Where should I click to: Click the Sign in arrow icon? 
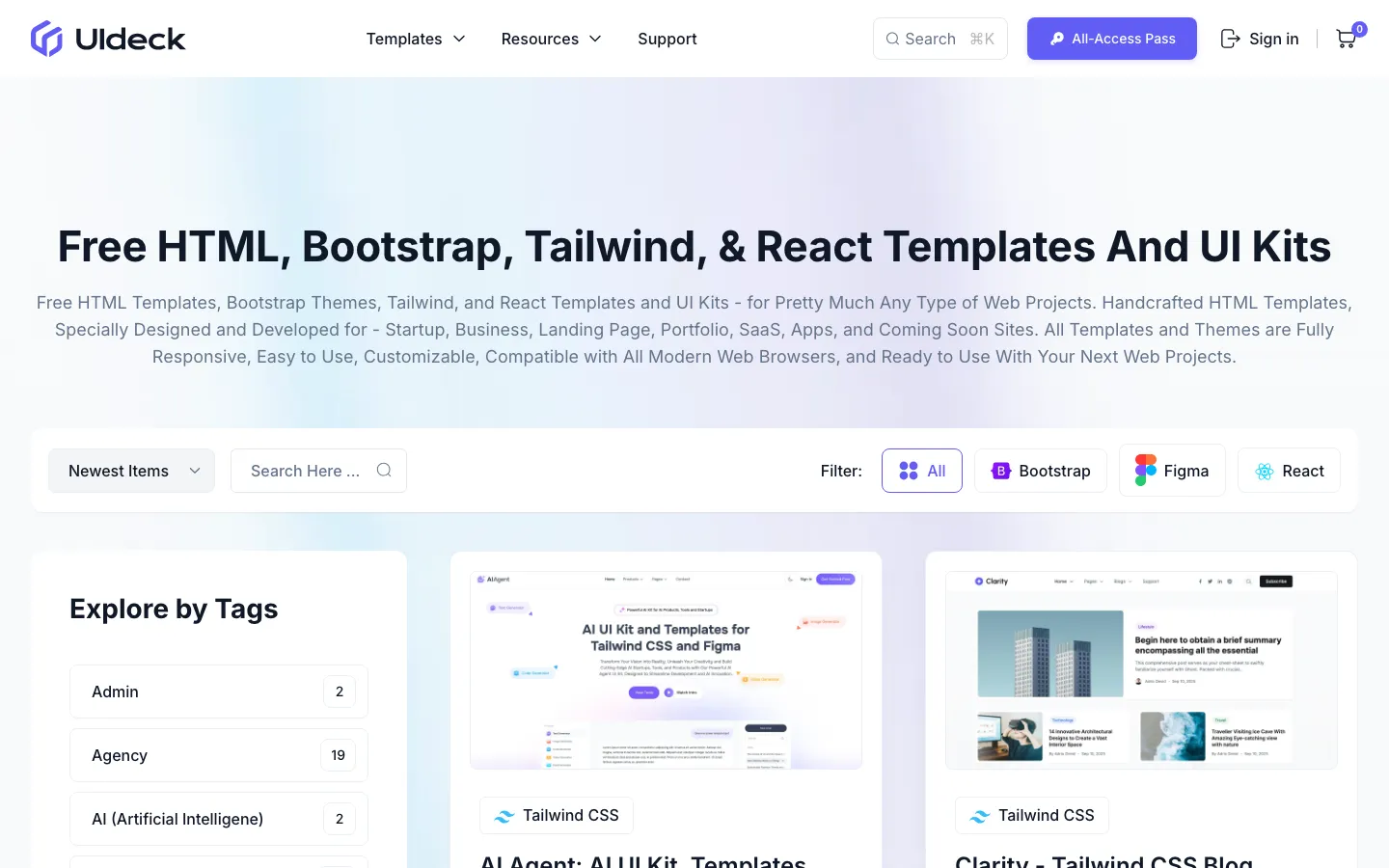coord(1230,39)
